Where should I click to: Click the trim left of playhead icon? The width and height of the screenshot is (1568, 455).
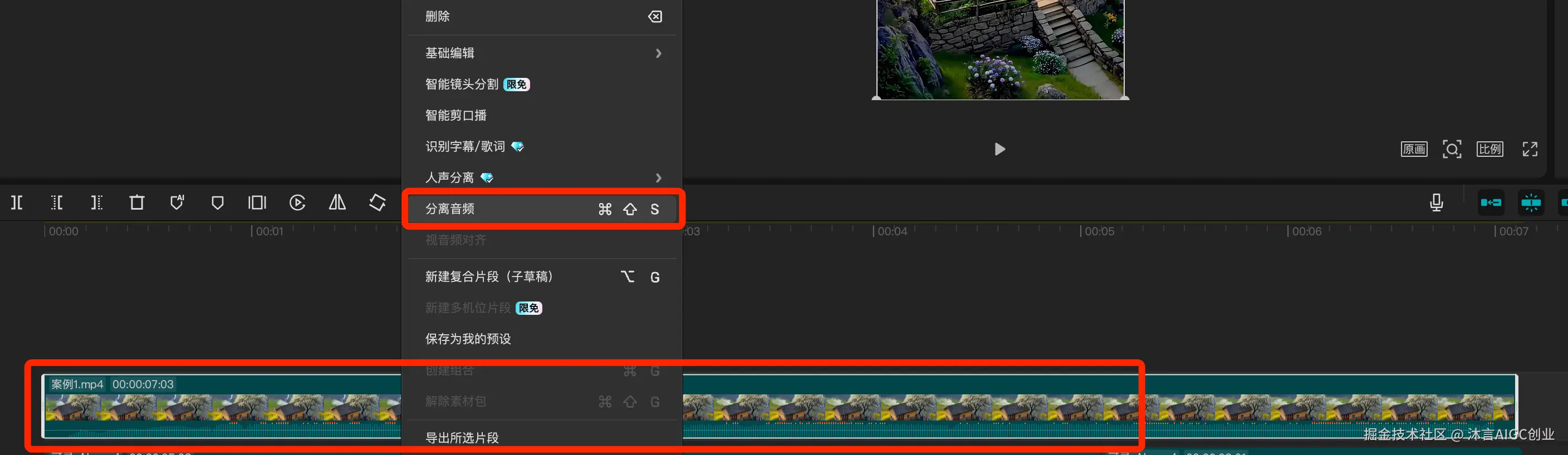(57, 202)
